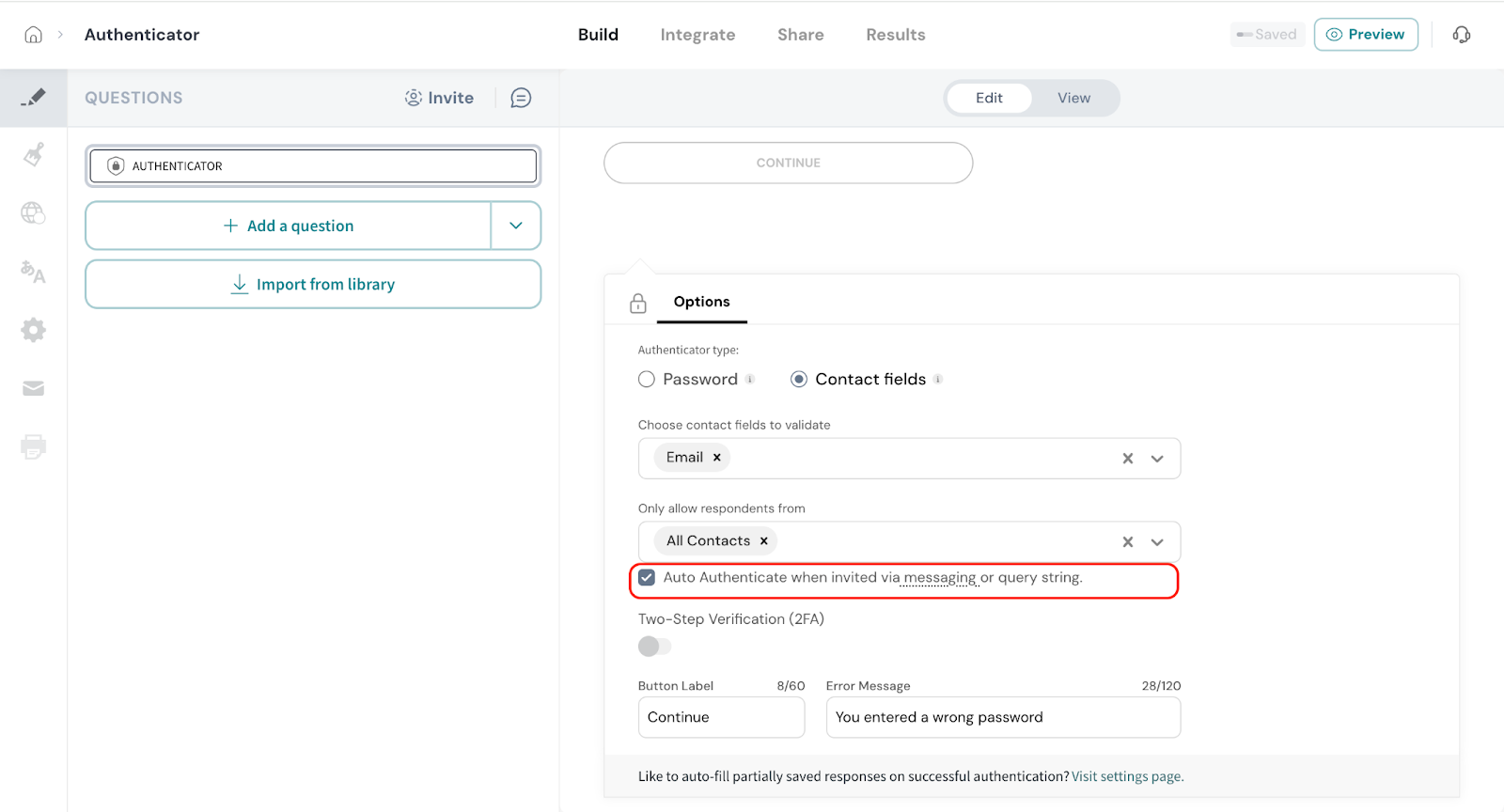Open the translation languages icon in sidebar
The image size is (1504, 812).
click(x=34, y=272)
